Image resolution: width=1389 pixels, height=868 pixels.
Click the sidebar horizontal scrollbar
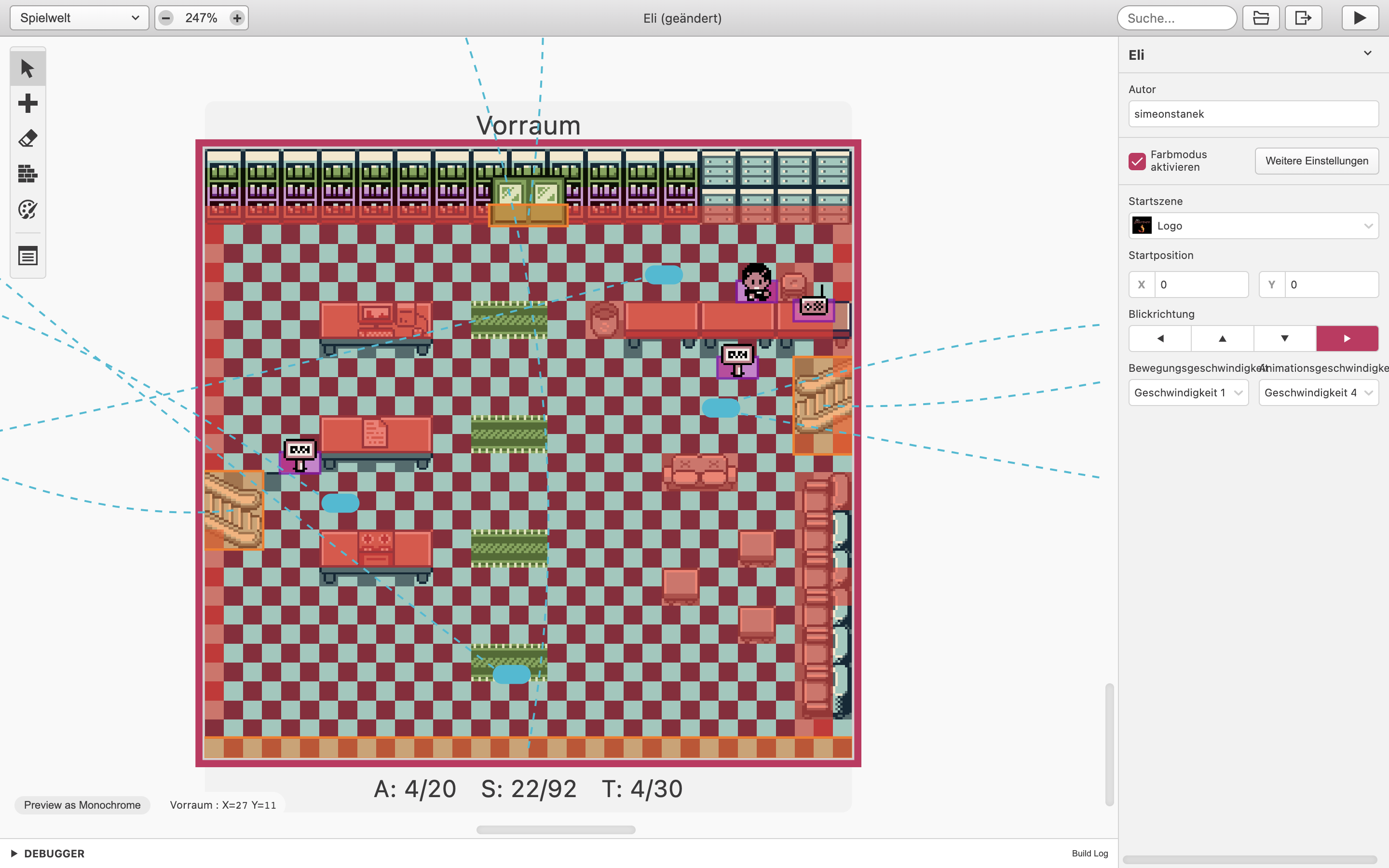1250,859
